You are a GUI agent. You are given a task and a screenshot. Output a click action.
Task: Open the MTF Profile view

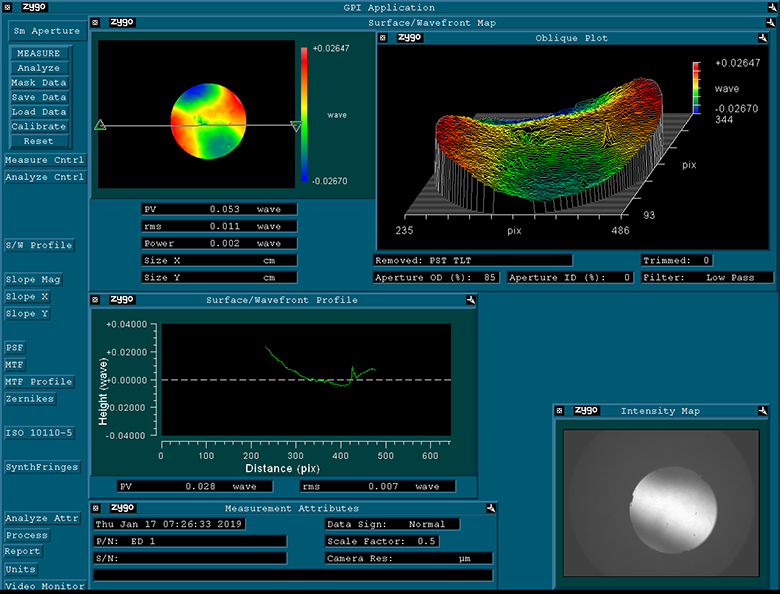(x=39, y=381)
